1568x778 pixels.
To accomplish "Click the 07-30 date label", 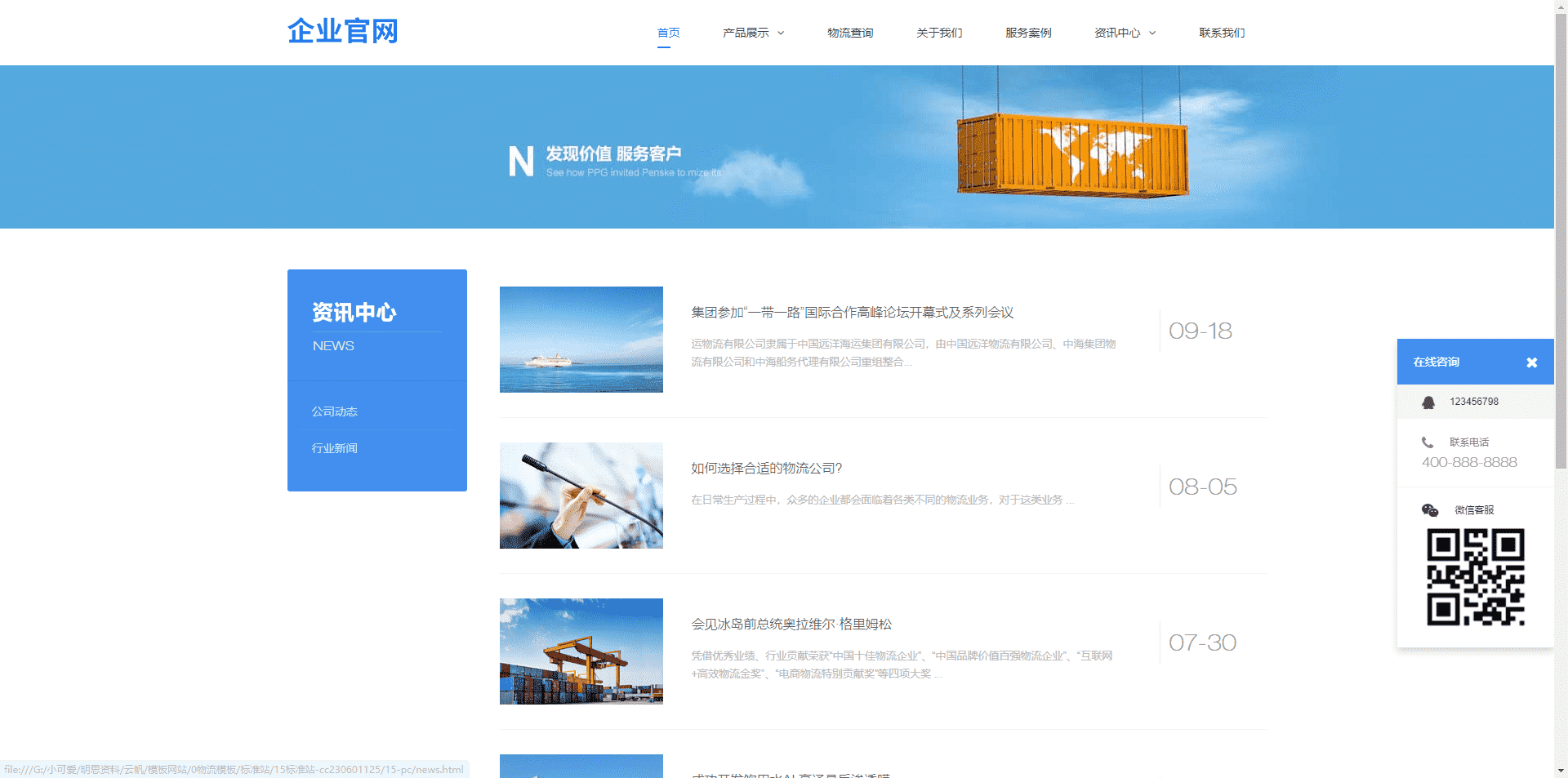I will (1202, 642).
